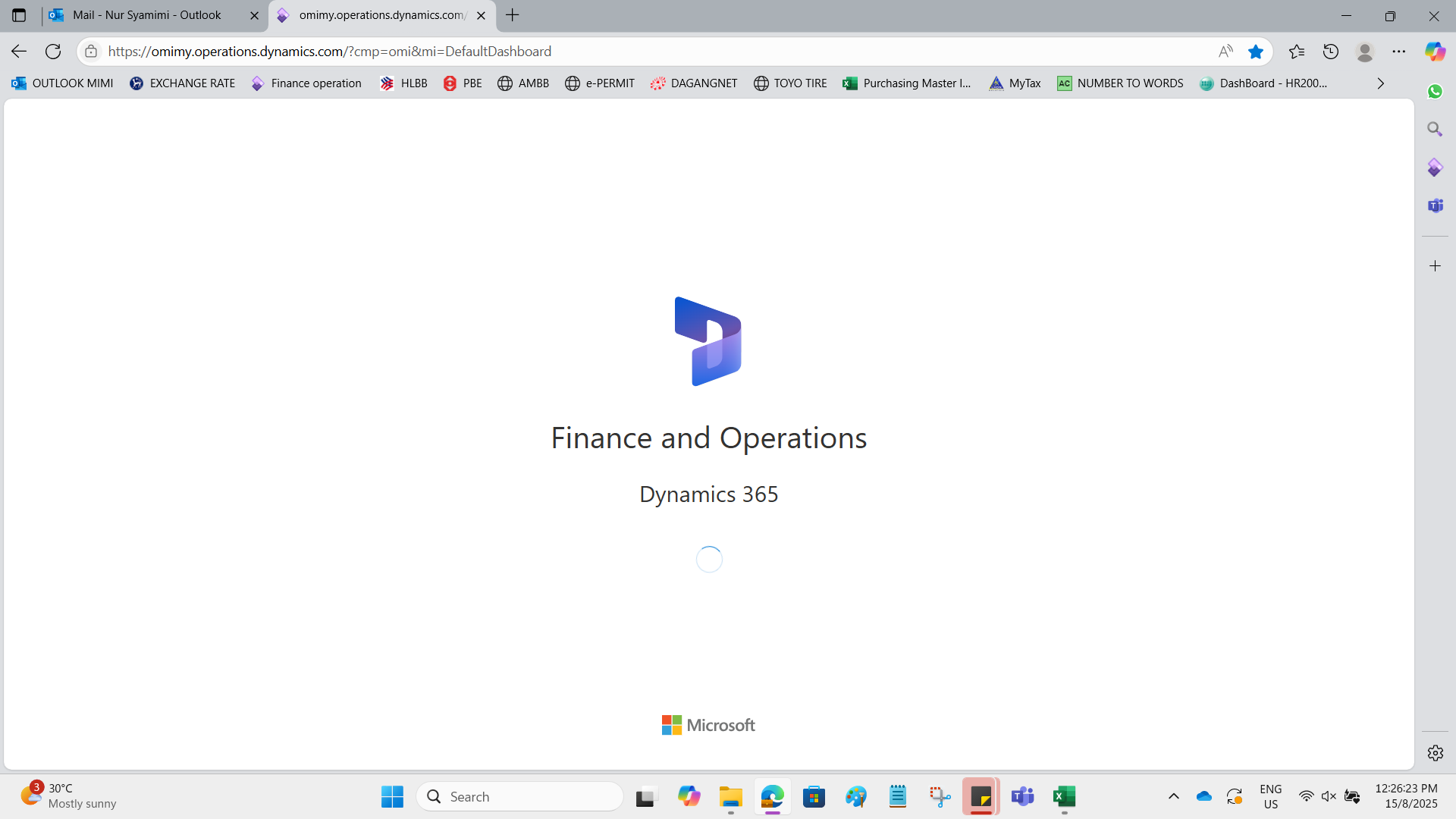Open the Copilot icon in toolbar
This screenshot has height=819, width=1456.
tap(1435, 52)
